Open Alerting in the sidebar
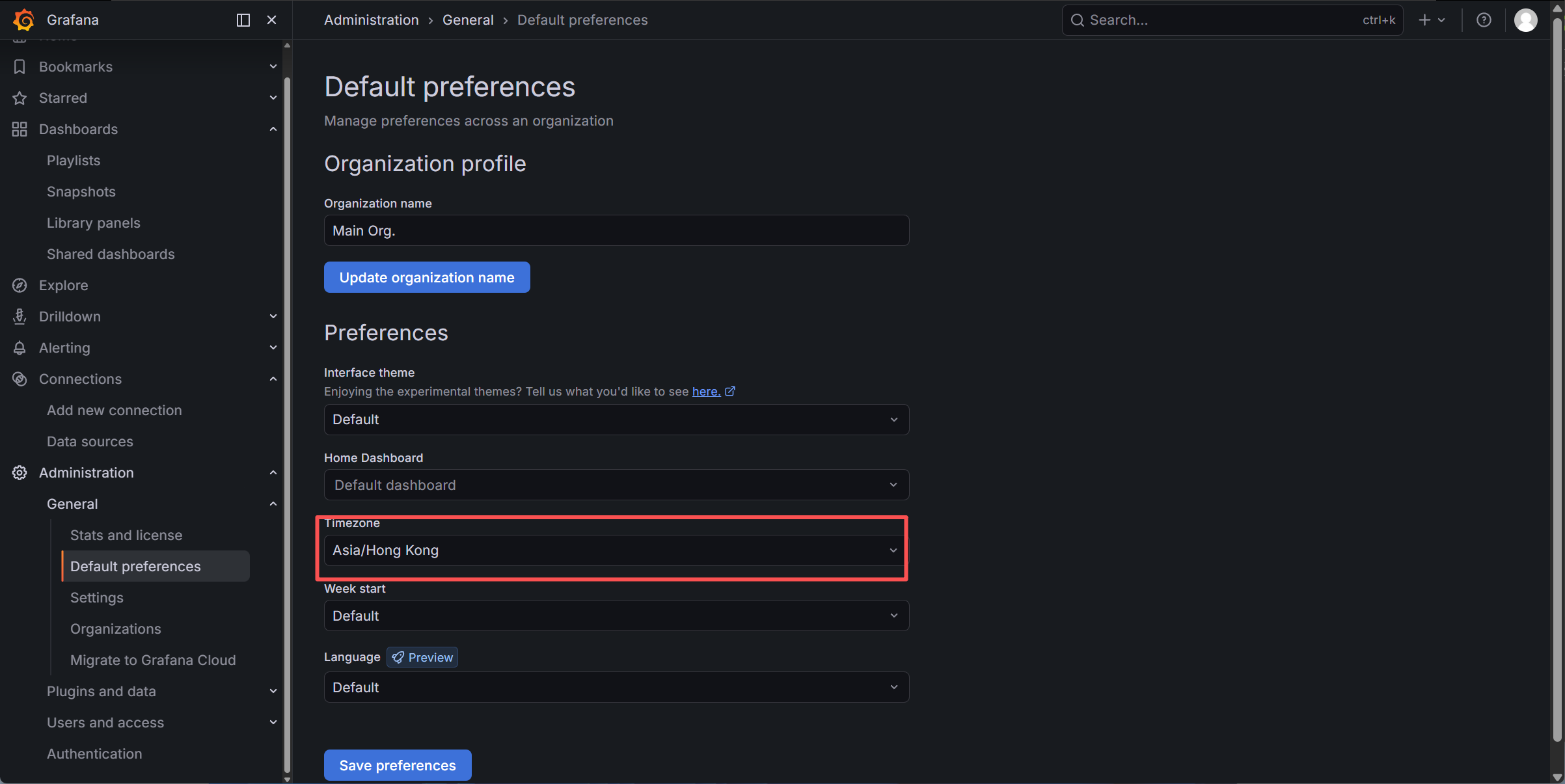This screenshot has height=784, width=1565. pos(64,347)
